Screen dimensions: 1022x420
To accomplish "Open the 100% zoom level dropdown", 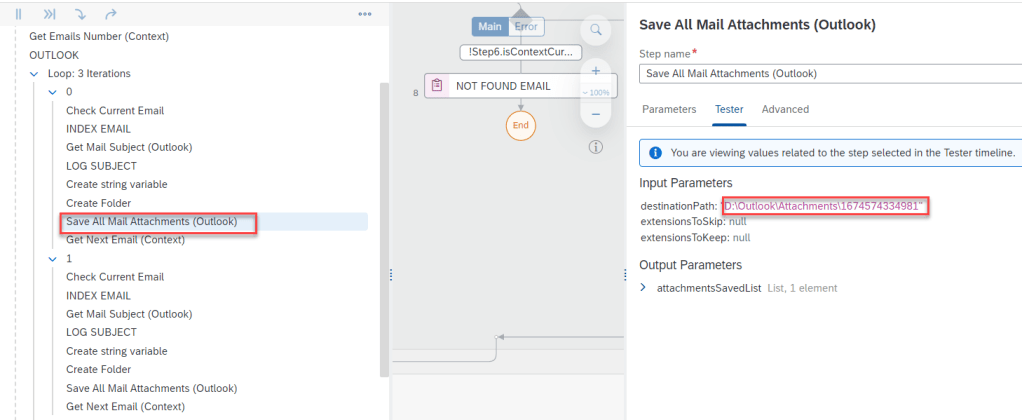I will pyautogui.click(x=595, y=92).
